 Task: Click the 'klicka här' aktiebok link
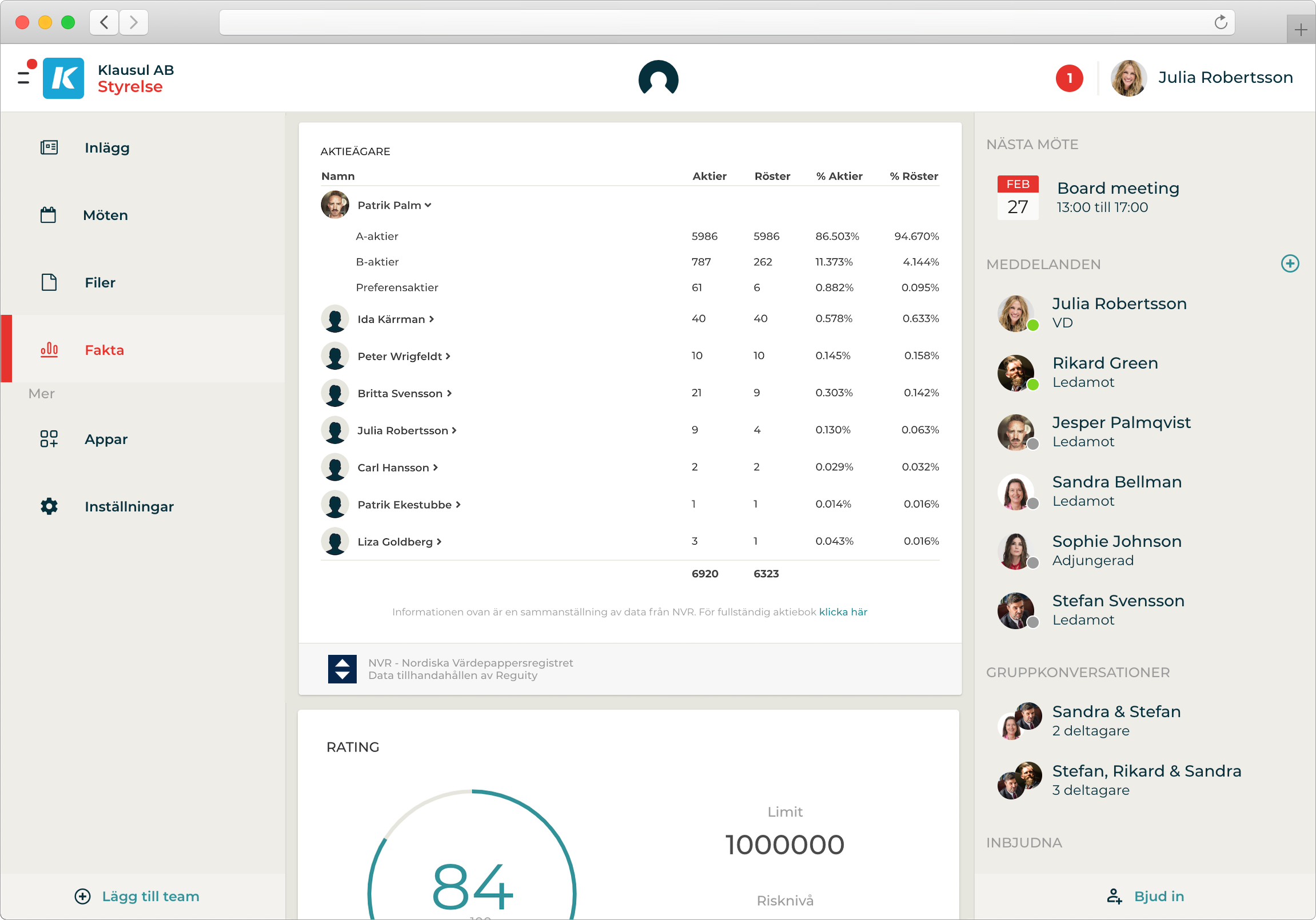[843, 612]
